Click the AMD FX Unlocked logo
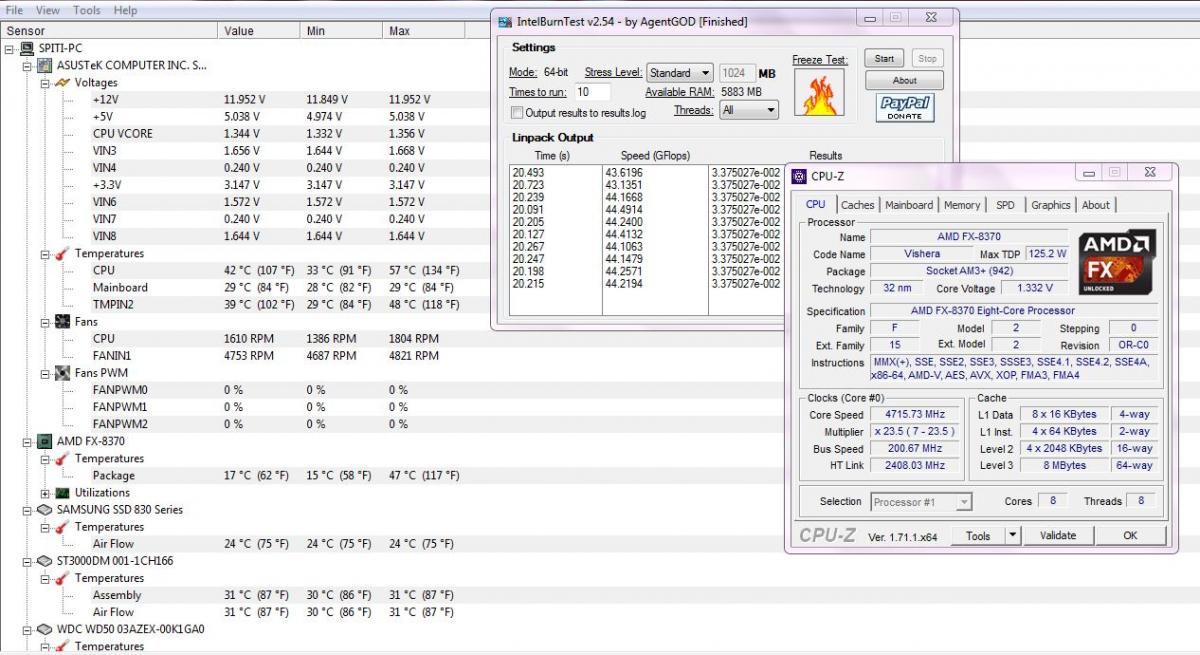Image resolution: width=1200 pixels, height=655 pixels. (x=1117, y=261)
